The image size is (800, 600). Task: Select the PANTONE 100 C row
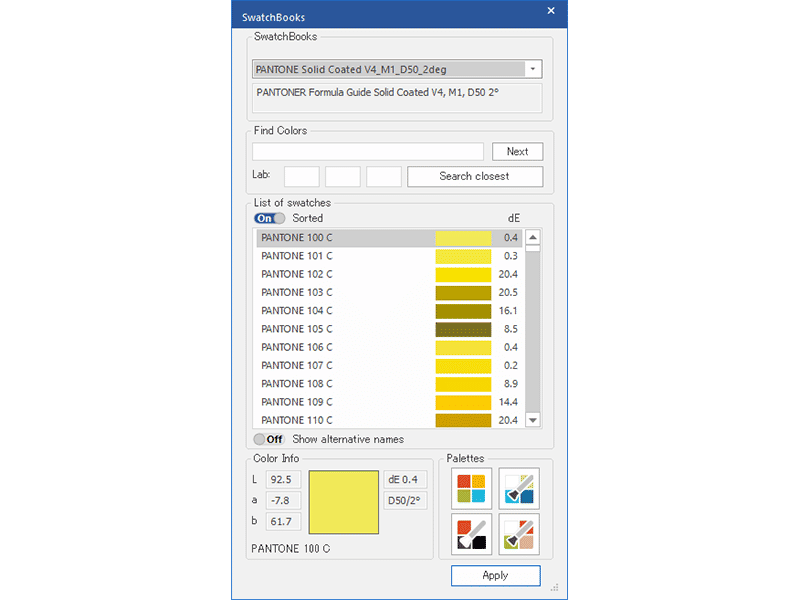click(389, 238)
